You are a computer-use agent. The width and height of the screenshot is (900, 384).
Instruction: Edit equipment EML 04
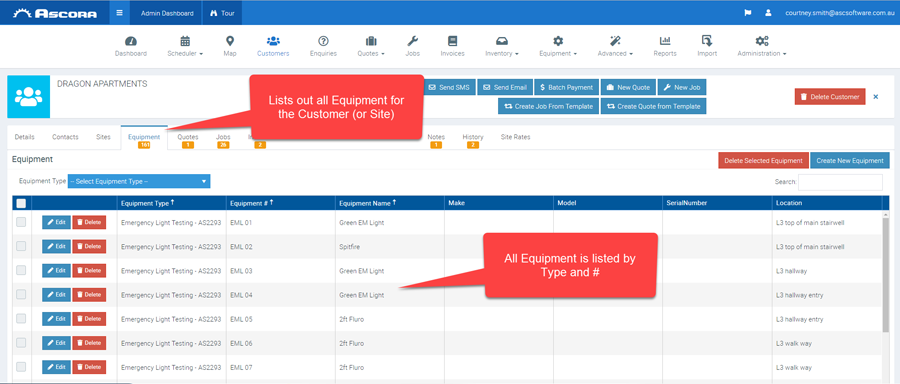56,294
